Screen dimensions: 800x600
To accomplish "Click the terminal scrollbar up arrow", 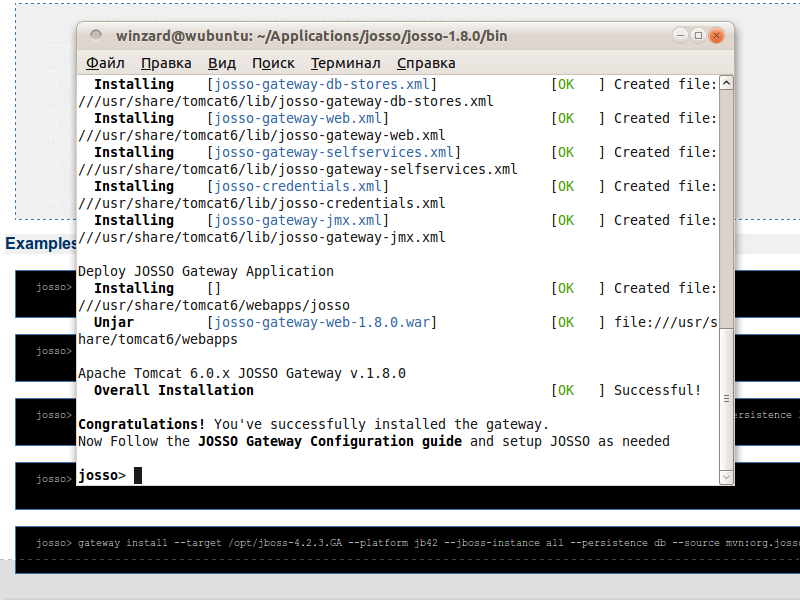I will (727, 83).
